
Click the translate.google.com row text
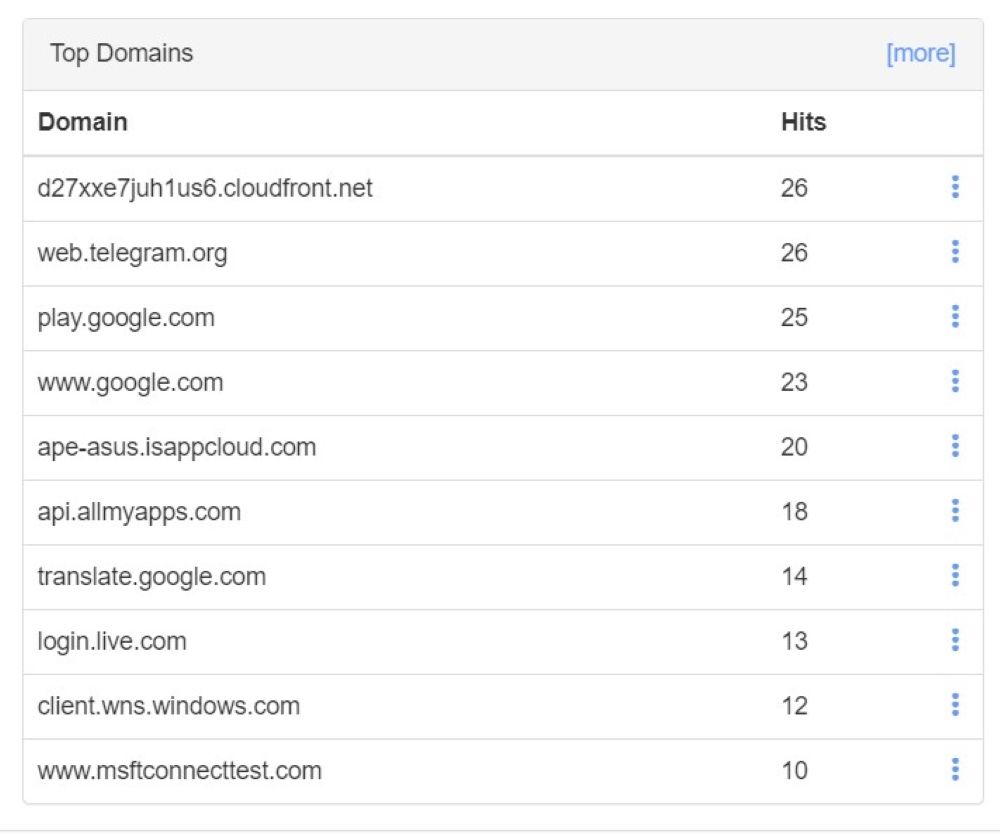click(151, 577)
